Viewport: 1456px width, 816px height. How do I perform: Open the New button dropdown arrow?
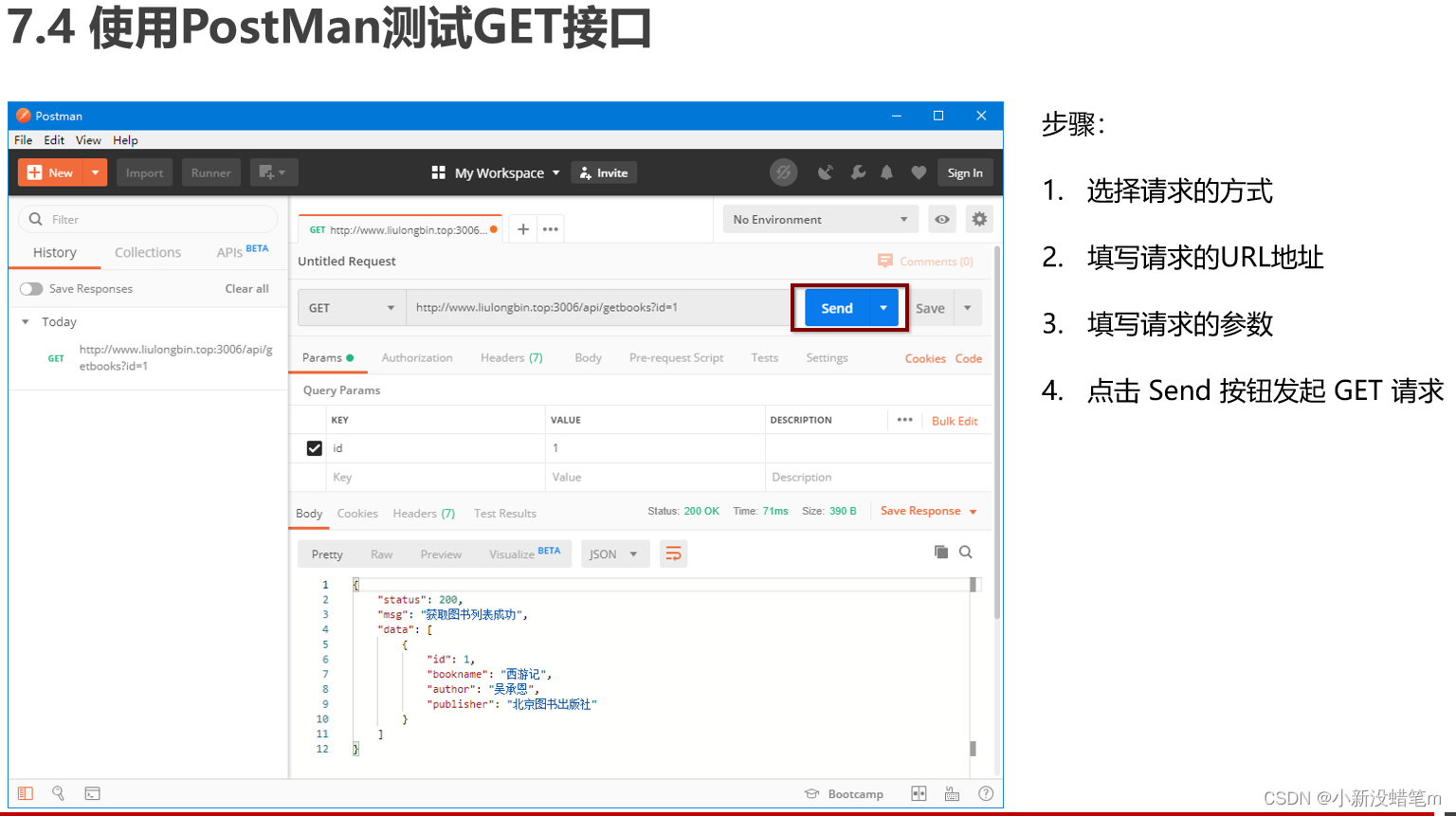pyautogui.click(x=95, y=172)
